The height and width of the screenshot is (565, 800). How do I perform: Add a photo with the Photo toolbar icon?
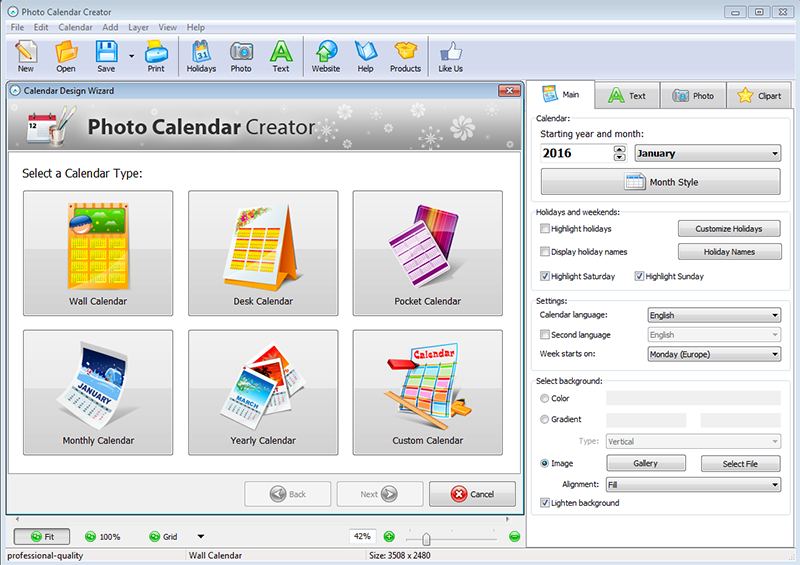241,57
